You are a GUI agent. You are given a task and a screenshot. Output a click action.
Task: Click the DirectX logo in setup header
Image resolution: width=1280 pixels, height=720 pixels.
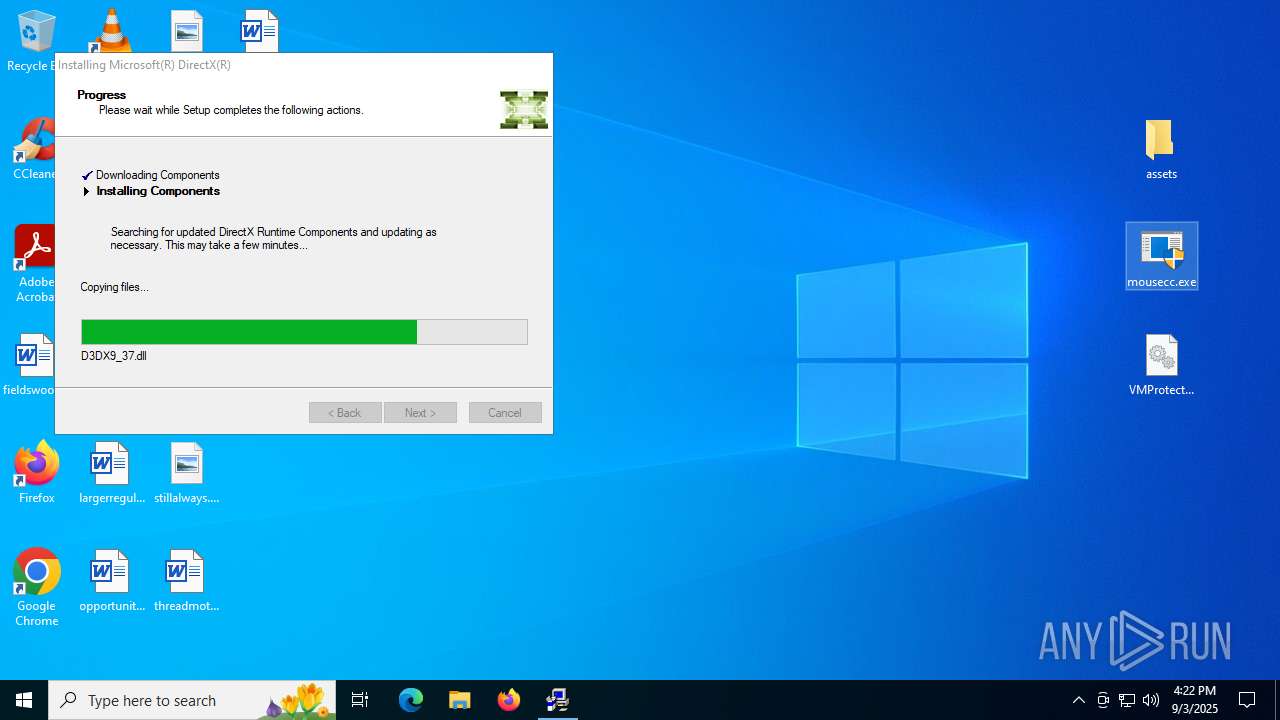pyautogui.click(x=524, y=110)
